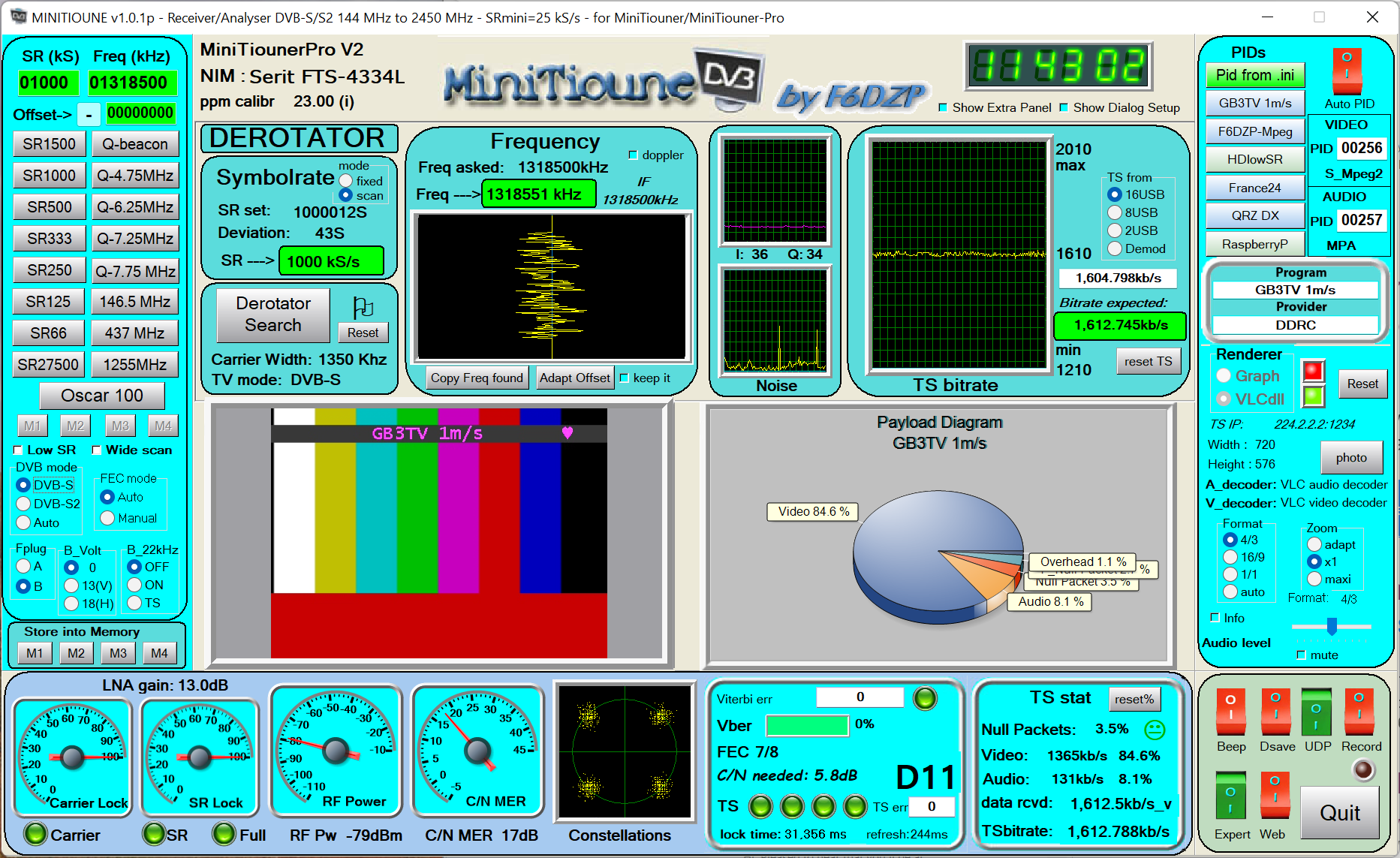1400x858 pixels.
Task: Select fixed symbolrate mode
Action: coord(346,181)
